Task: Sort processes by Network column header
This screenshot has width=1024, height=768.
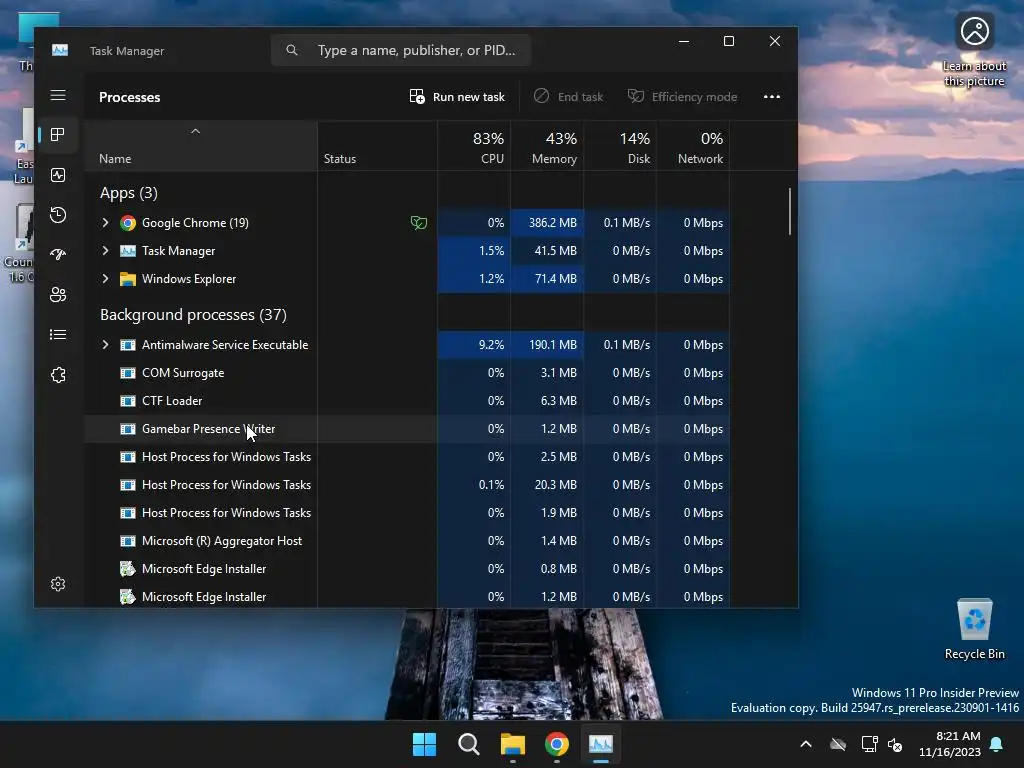Action: pos(694,146)
